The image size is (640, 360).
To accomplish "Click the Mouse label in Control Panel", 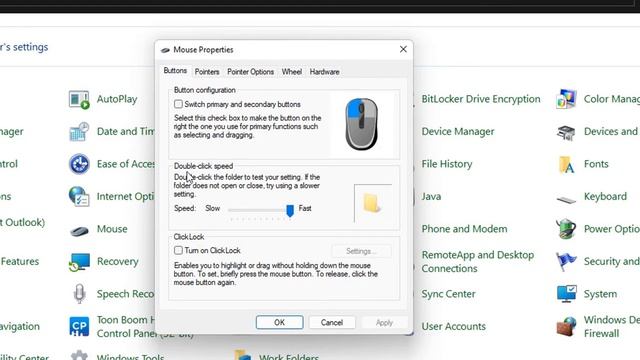I will click(112, 229).
